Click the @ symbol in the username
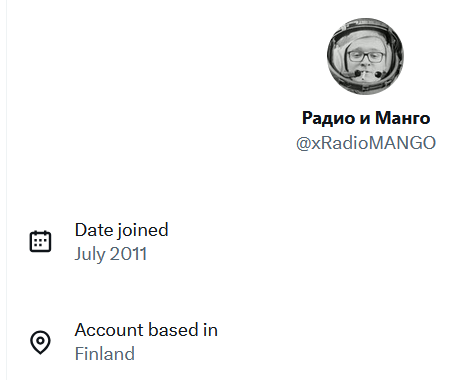The image size is (467, 380). [x=303, y=143]
